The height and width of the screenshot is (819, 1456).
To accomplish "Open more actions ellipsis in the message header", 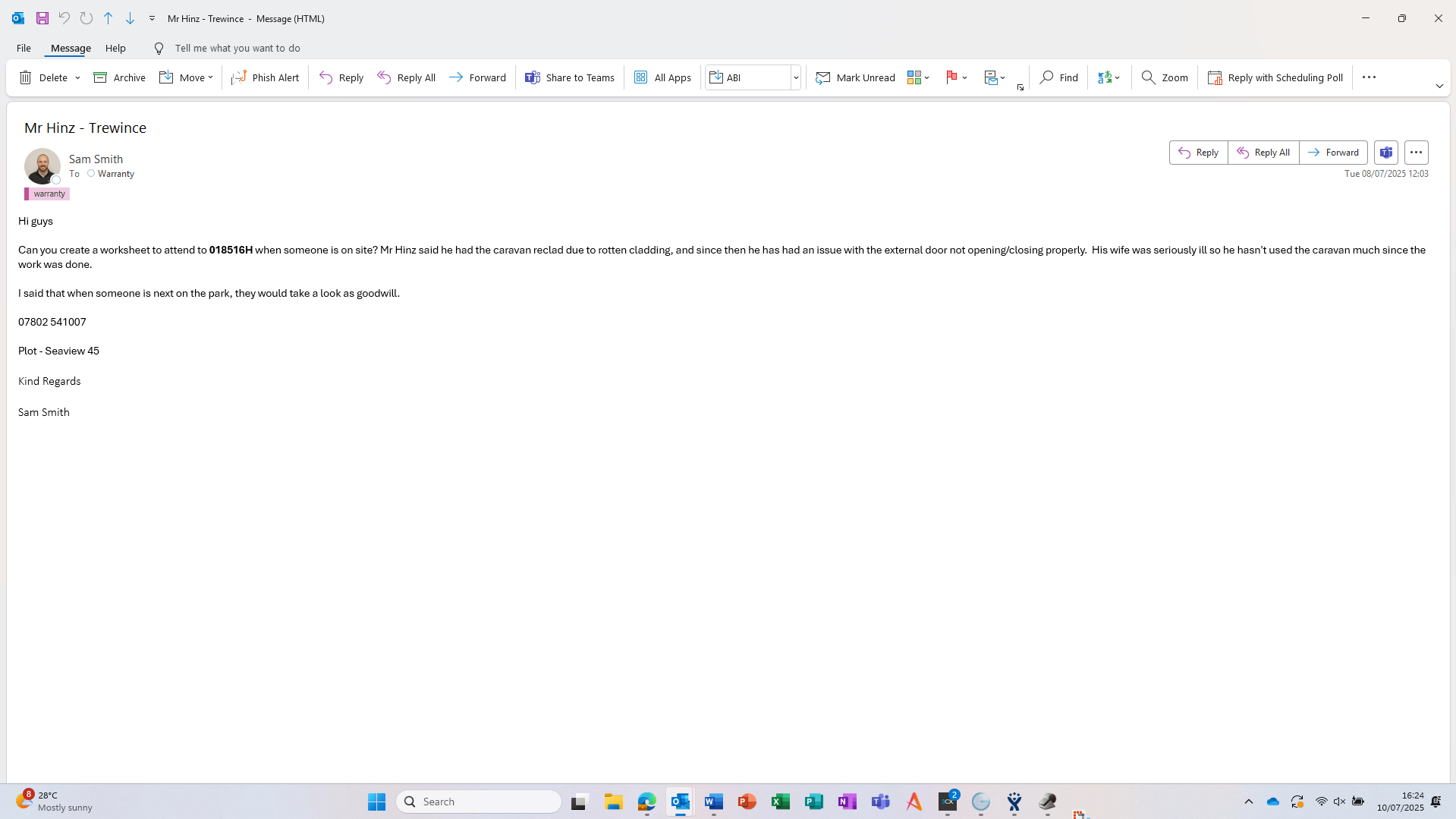I will [1416, 153].
